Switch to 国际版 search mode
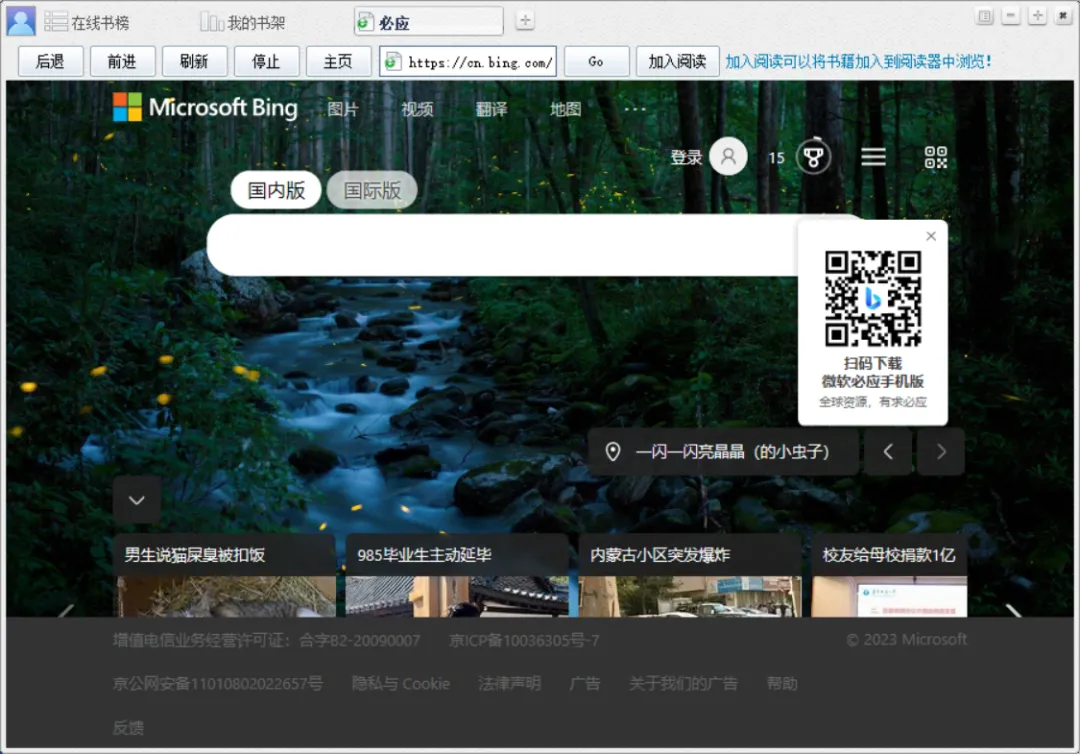Screen dimensions: 1080x754 click(372, 190)
